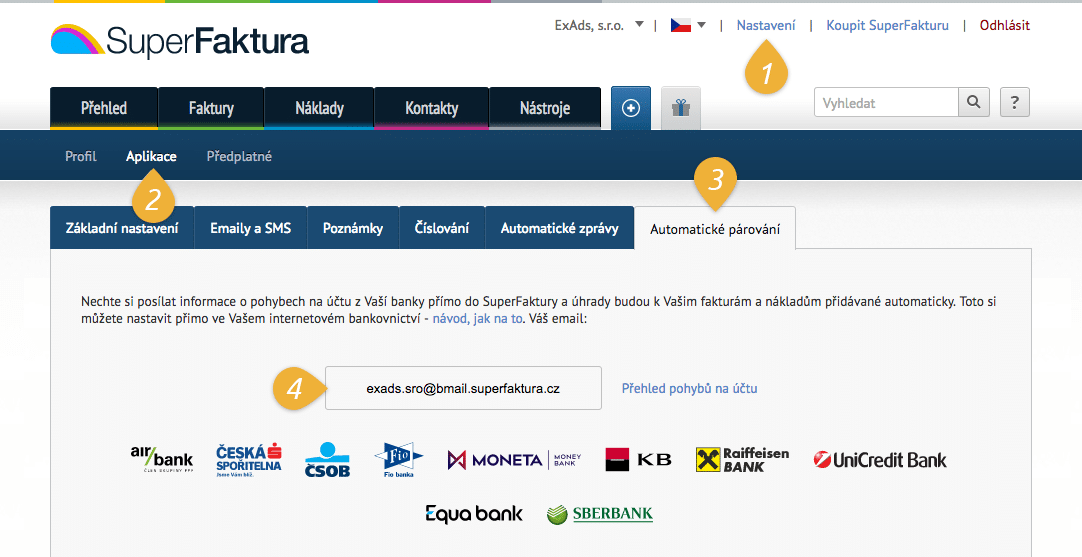Switch to Číslování tab
This screenshot has width=1082, height=557.
point(442,228)
